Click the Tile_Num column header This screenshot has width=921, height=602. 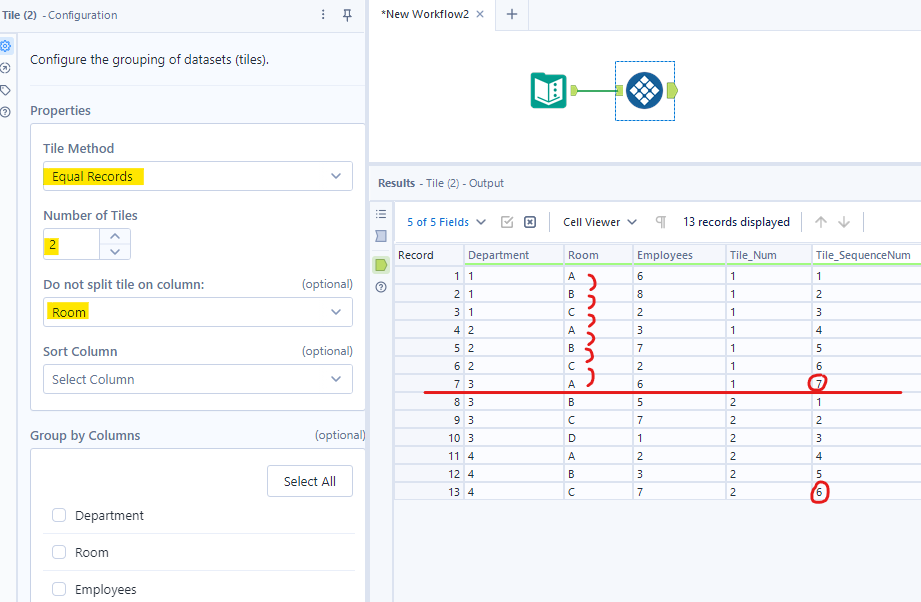(768, 255)
